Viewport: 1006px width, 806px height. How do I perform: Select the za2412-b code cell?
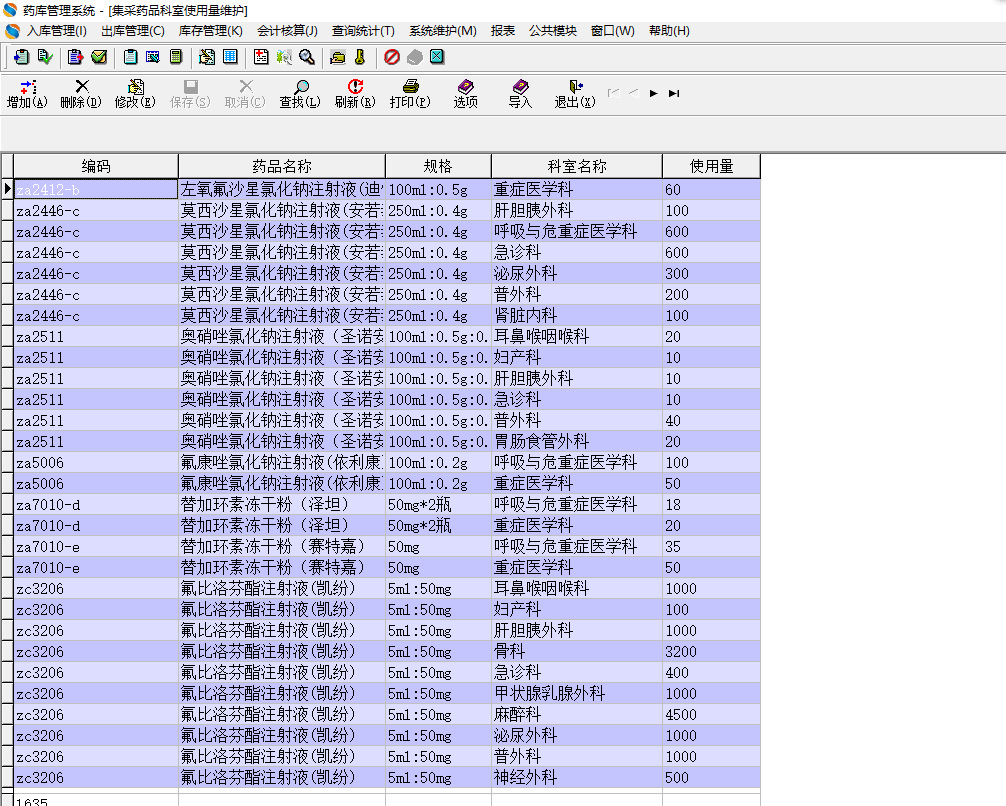tap(96, 189)
